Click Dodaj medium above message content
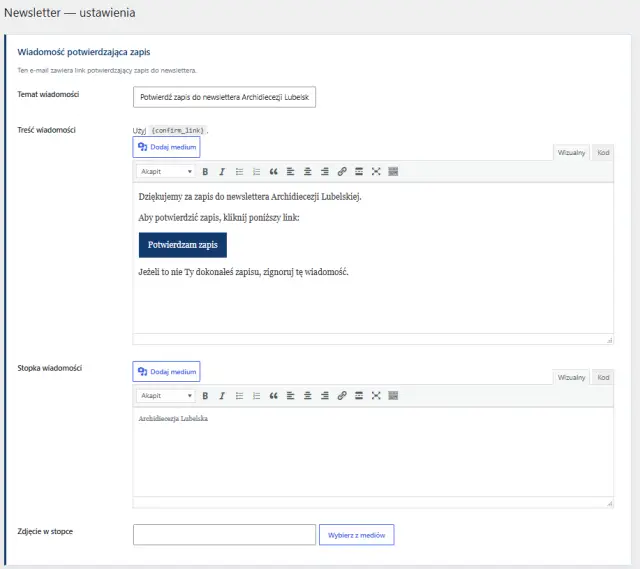 (x=167, y=147)
